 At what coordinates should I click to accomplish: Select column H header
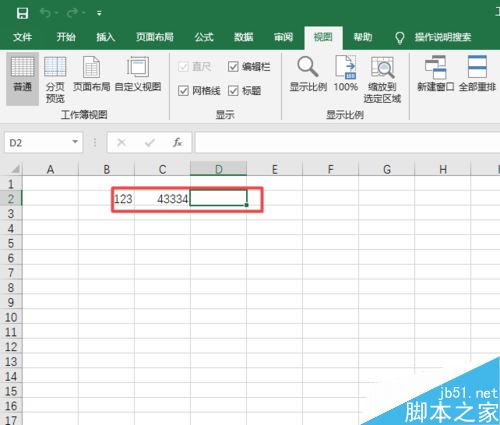pyautogui.click(x=443, y=169)
